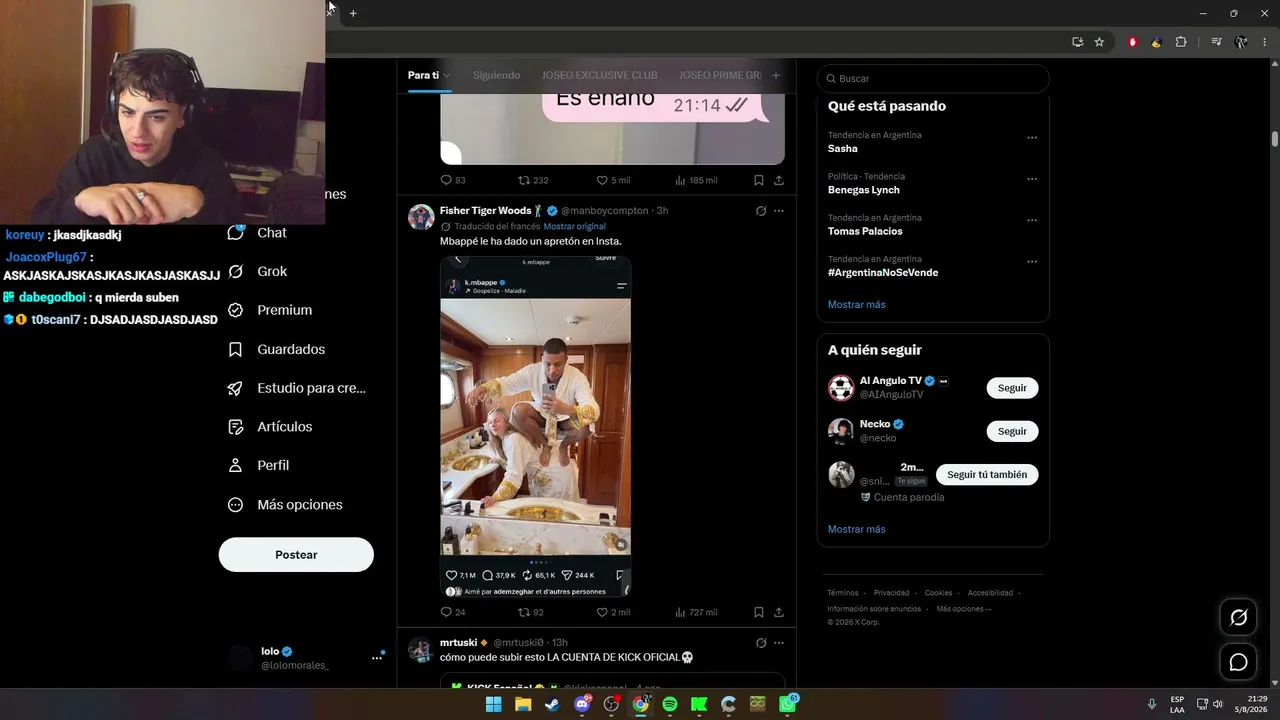Share the tweet with 727 mil views
Viewport: 1280px width, 720px height.
(779, 612)
